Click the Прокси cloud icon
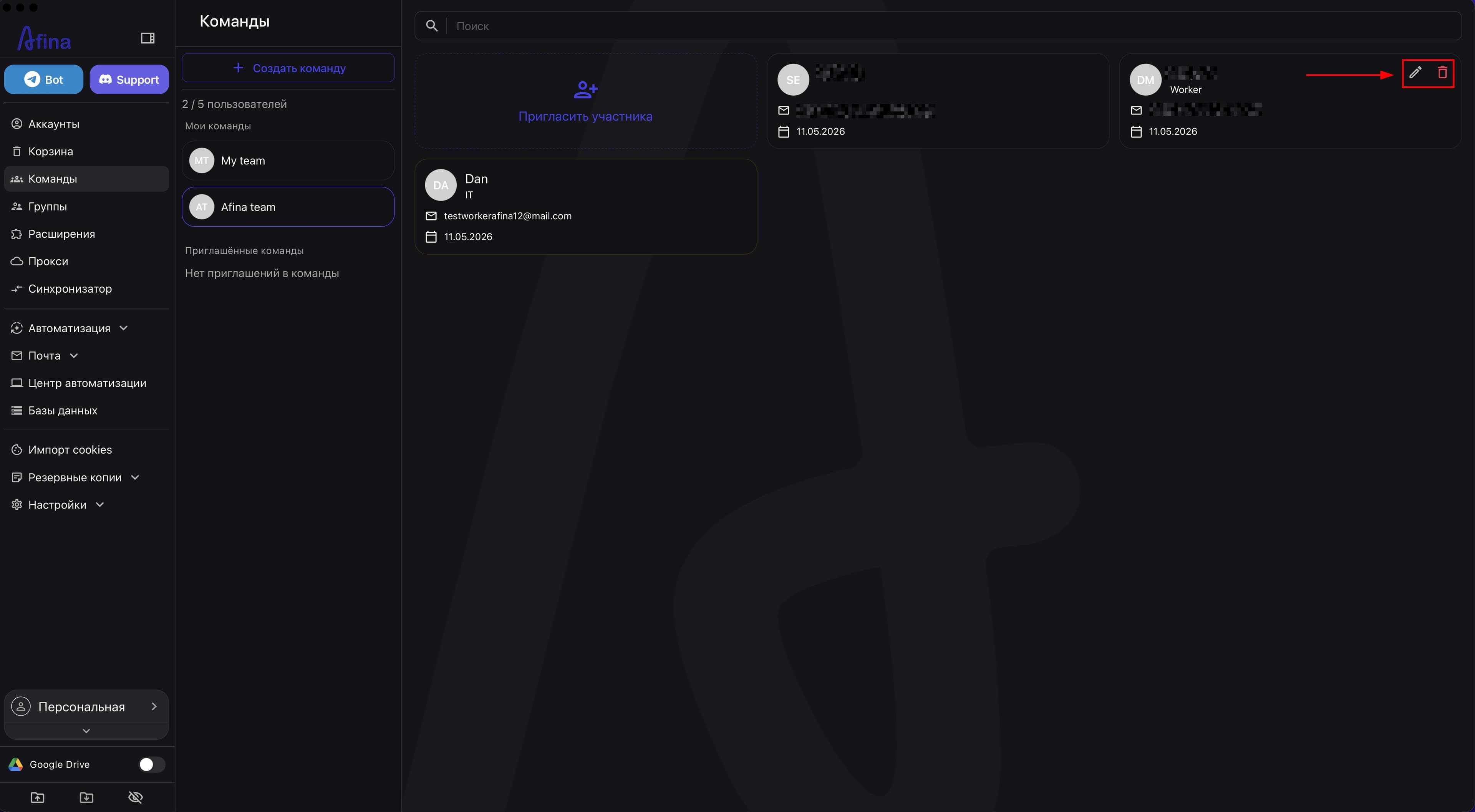1475x812 pixels. (x=17, y=261)
